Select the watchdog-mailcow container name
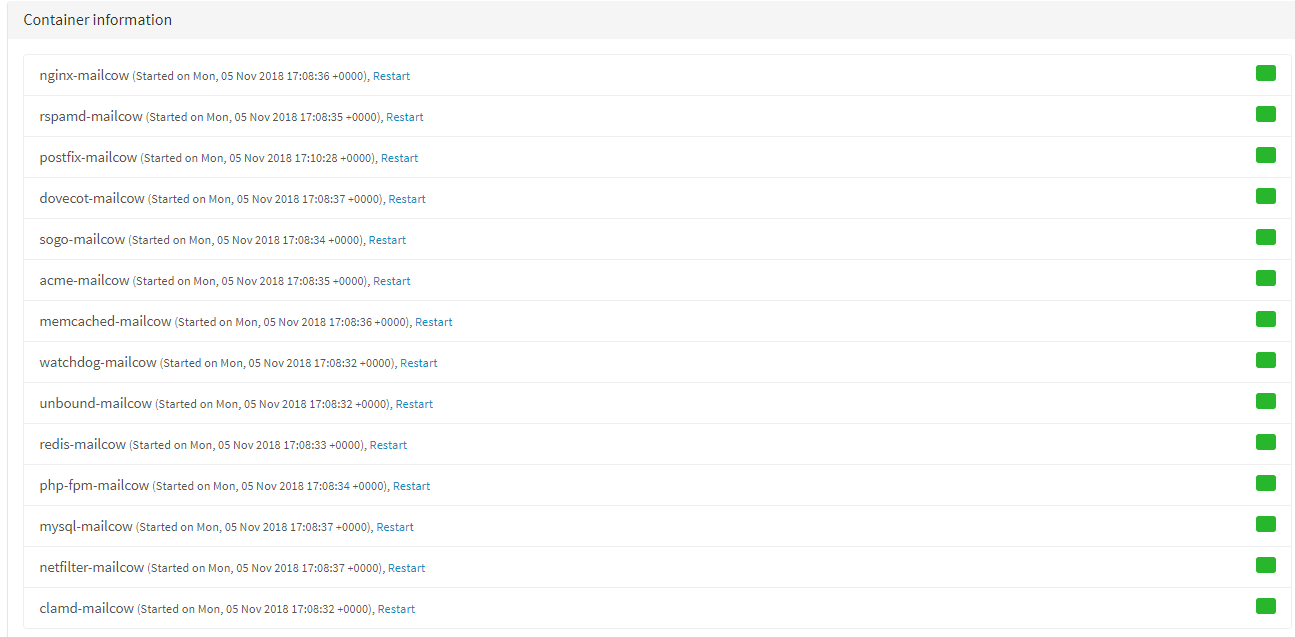The width and height of the screenshot is (1295, 637). tap(98, 362)
